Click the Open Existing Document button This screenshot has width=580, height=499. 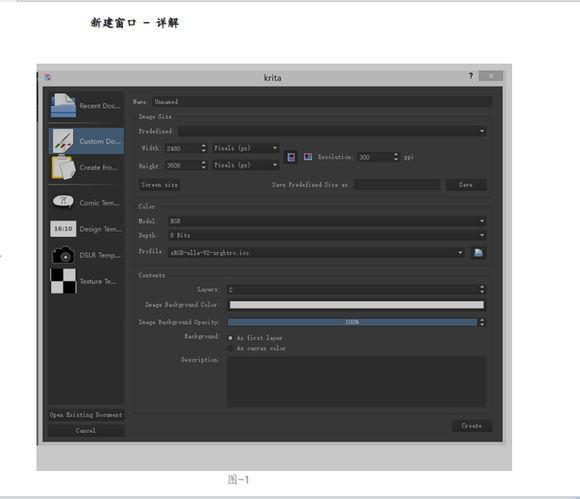pyautogui.click(x=86, y=415)
